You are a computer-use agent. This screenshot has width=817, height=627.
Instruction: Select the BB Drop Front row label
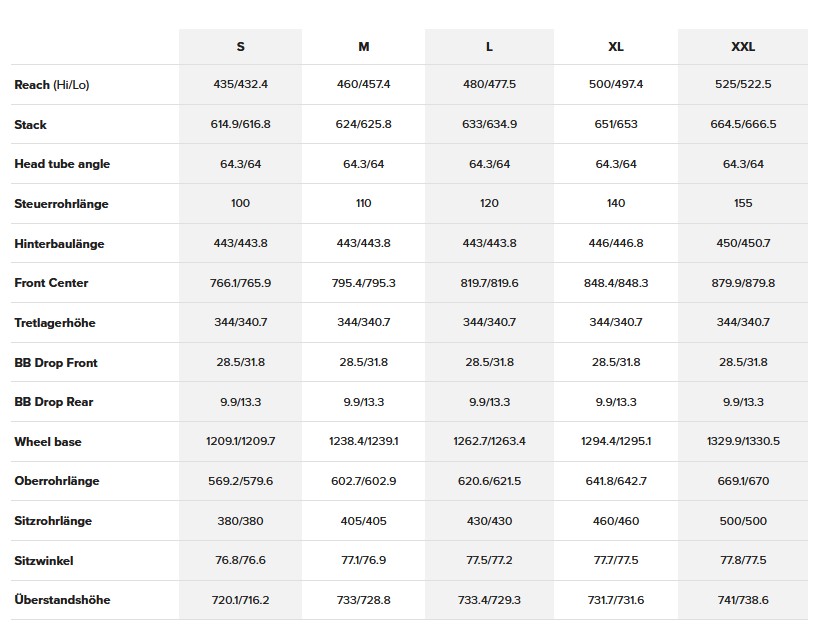[x=56, y=363]
